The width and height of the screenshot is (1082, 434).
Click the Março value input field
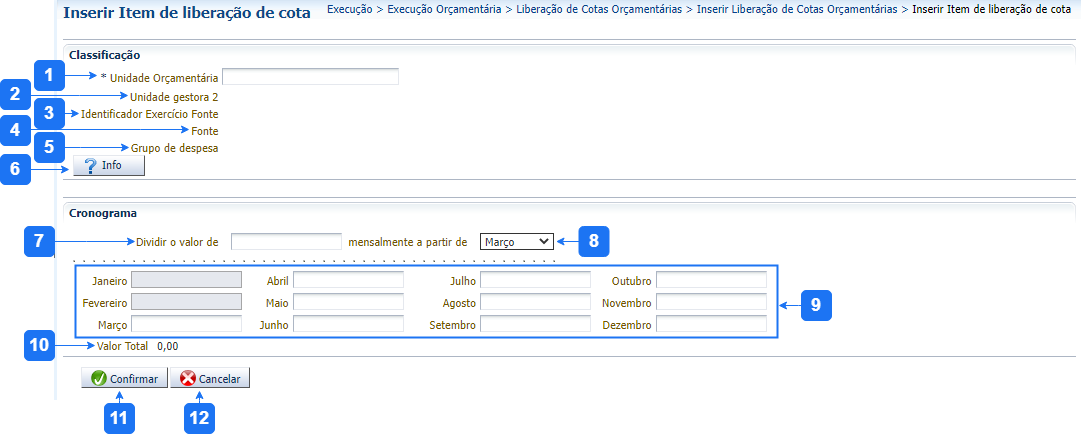coord(187,324)
